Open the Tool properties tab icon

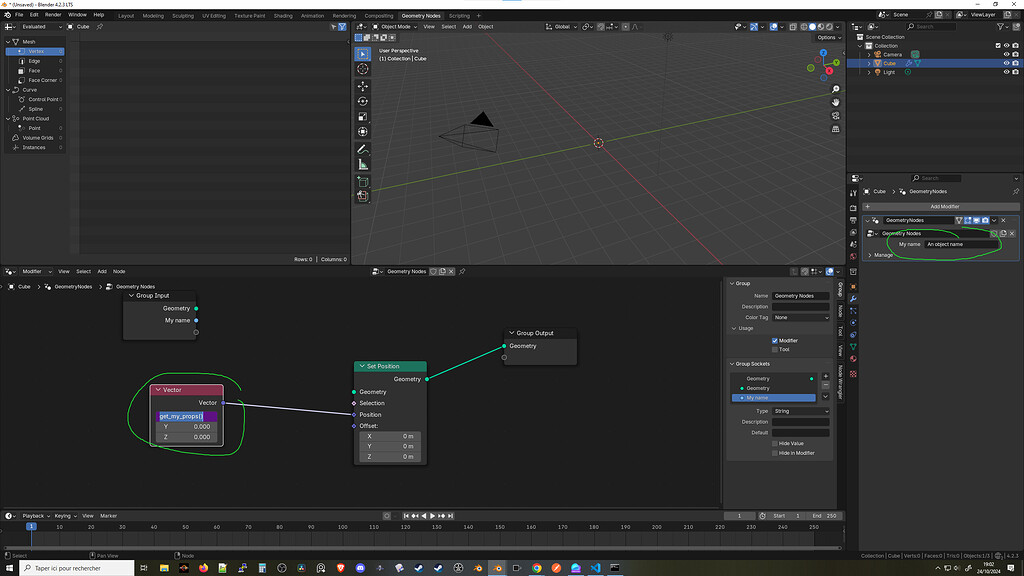853,193
